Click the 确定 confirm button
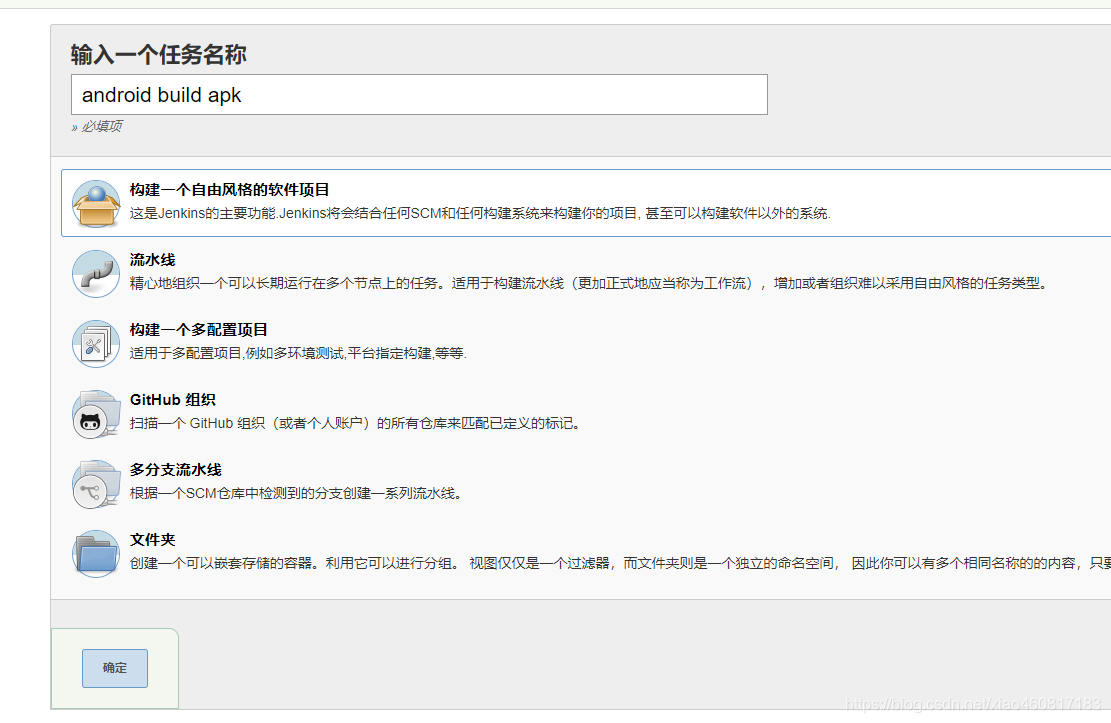This screenshot has width=1111, height=723. click(x=115, y=668)
